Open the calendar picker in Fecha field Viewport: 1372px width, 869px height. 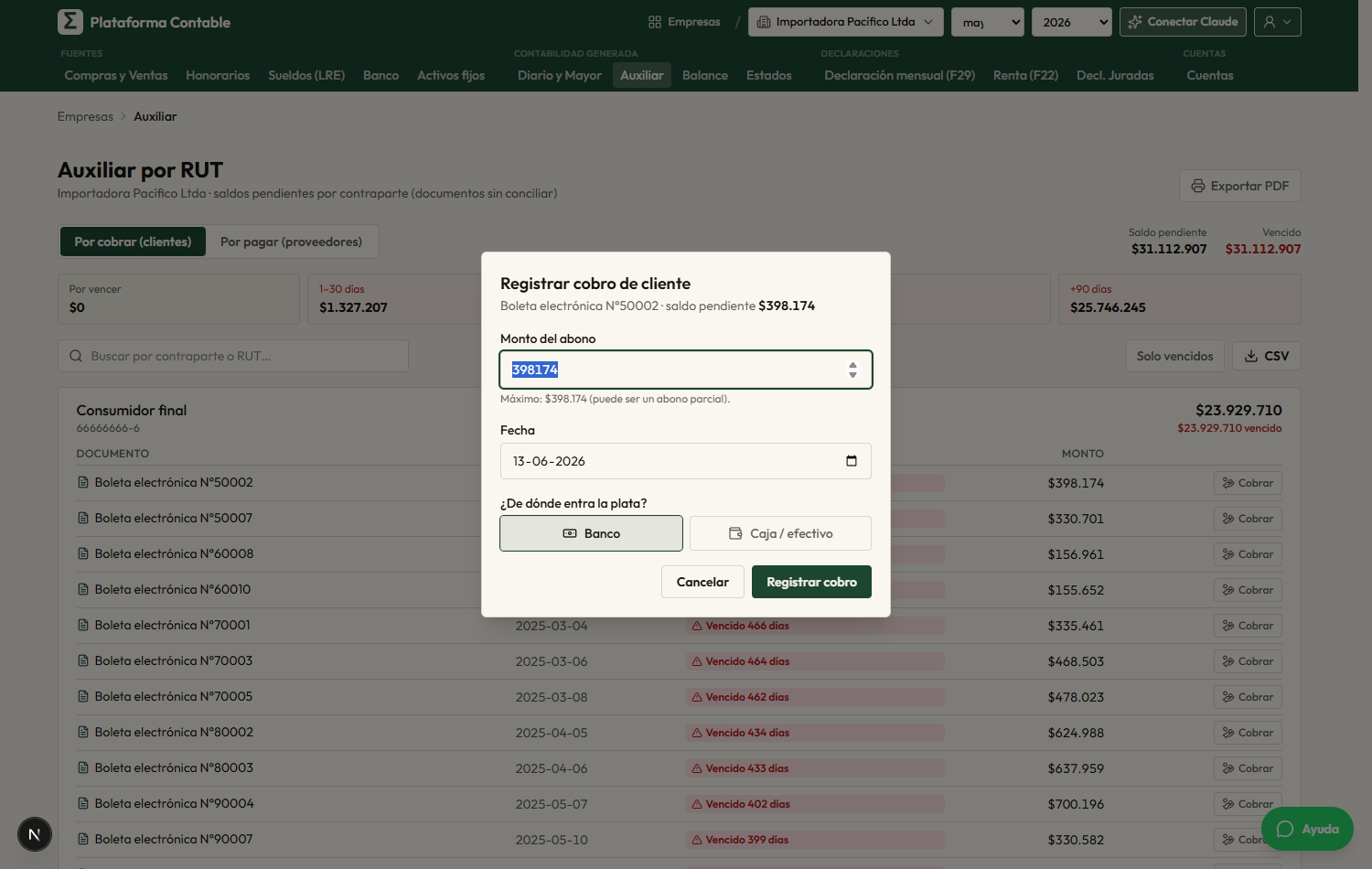point(852,461)
